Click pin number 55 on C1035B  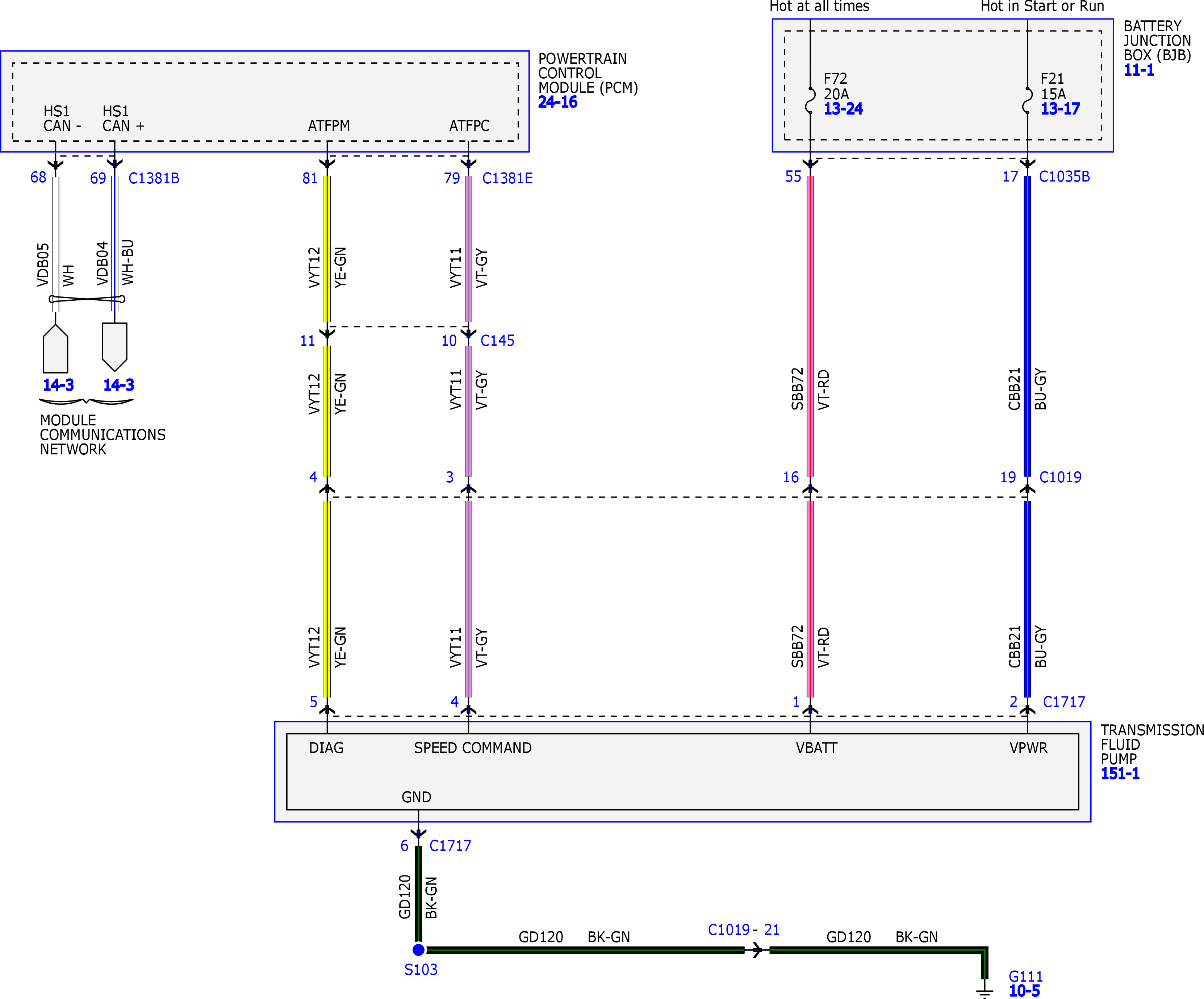tap(794, 176)
